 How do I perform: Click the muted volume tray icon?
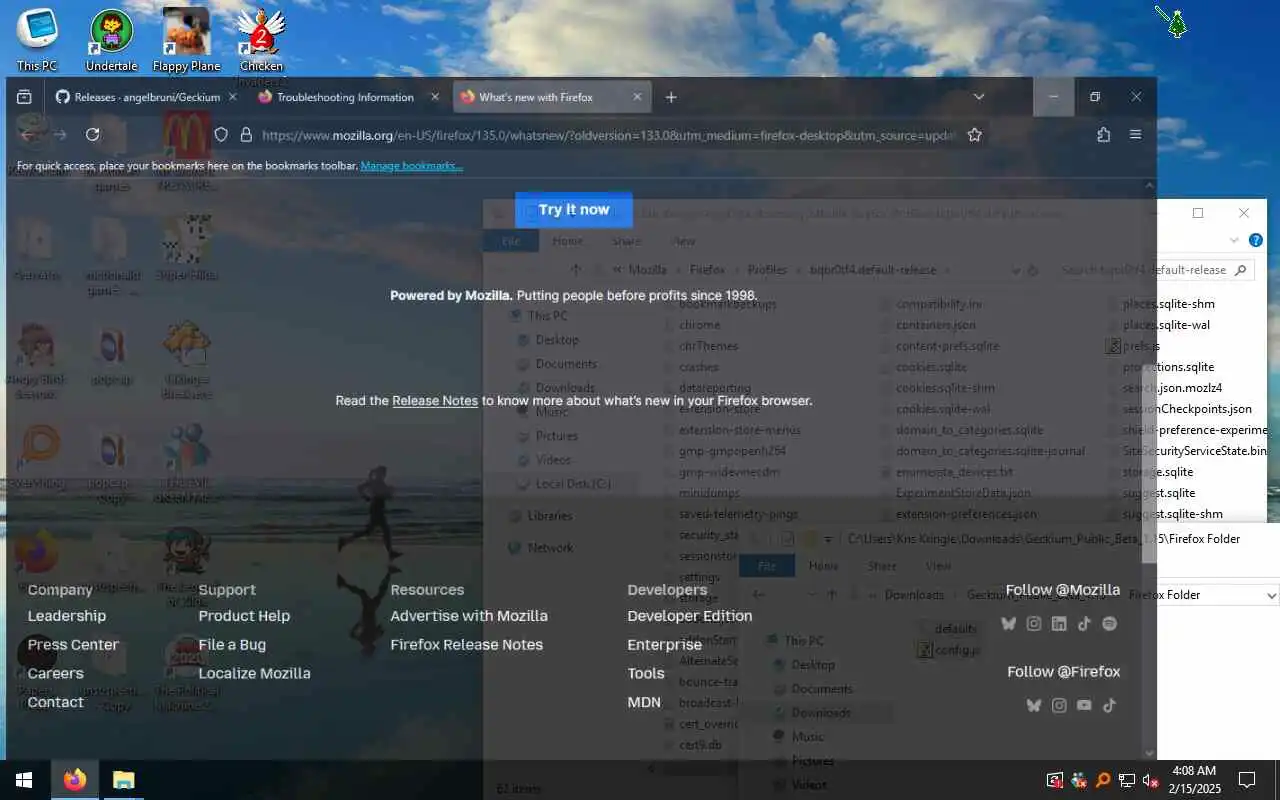pos(1150,780)
